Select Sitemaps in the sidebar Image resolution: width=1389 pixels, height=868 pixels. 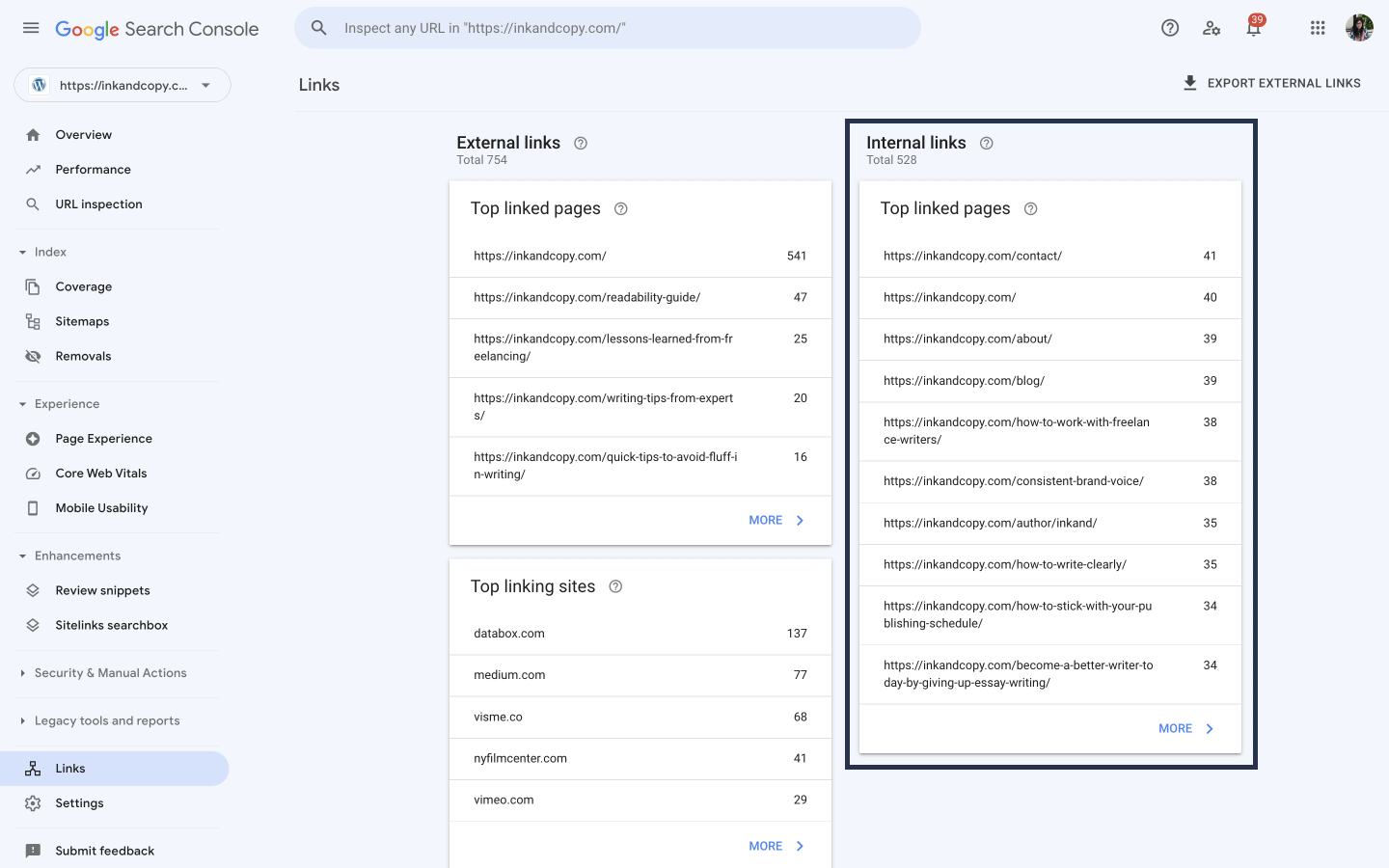point(82,322)
